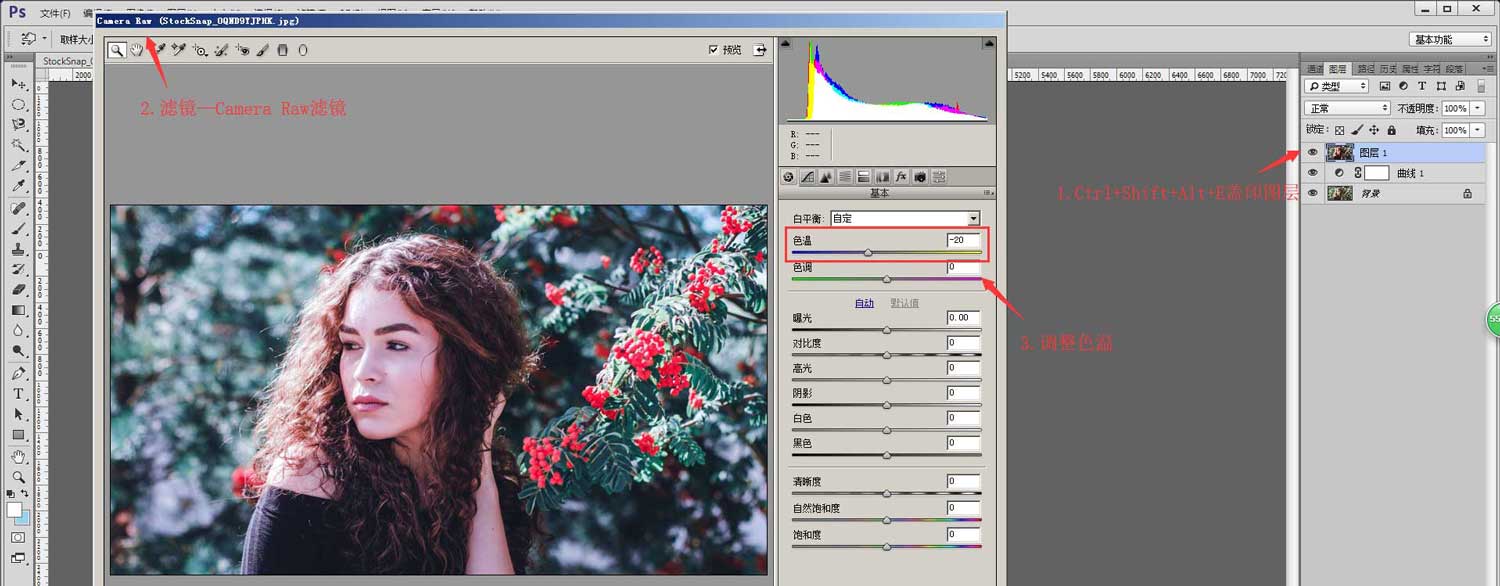Viewport: 1500px width, 586px height.
Task: Open the Camera Calibration panel icon
Action: click(920, 176)
